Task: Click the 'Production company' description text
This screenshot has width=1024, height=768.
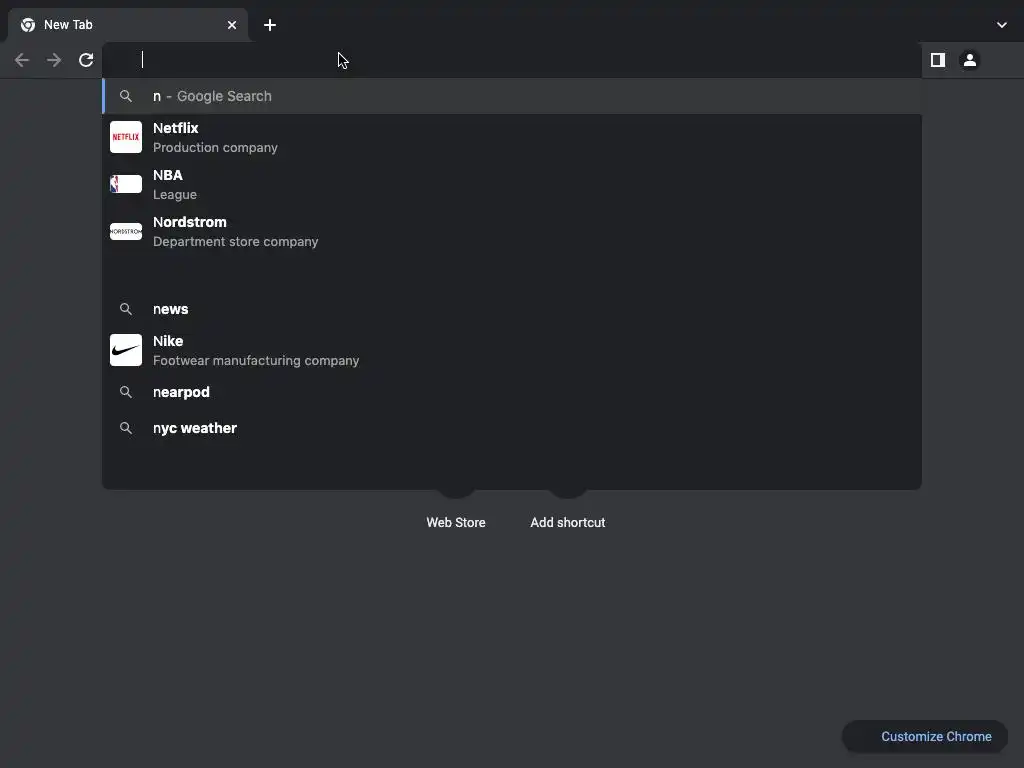Action: click(215, 148)
